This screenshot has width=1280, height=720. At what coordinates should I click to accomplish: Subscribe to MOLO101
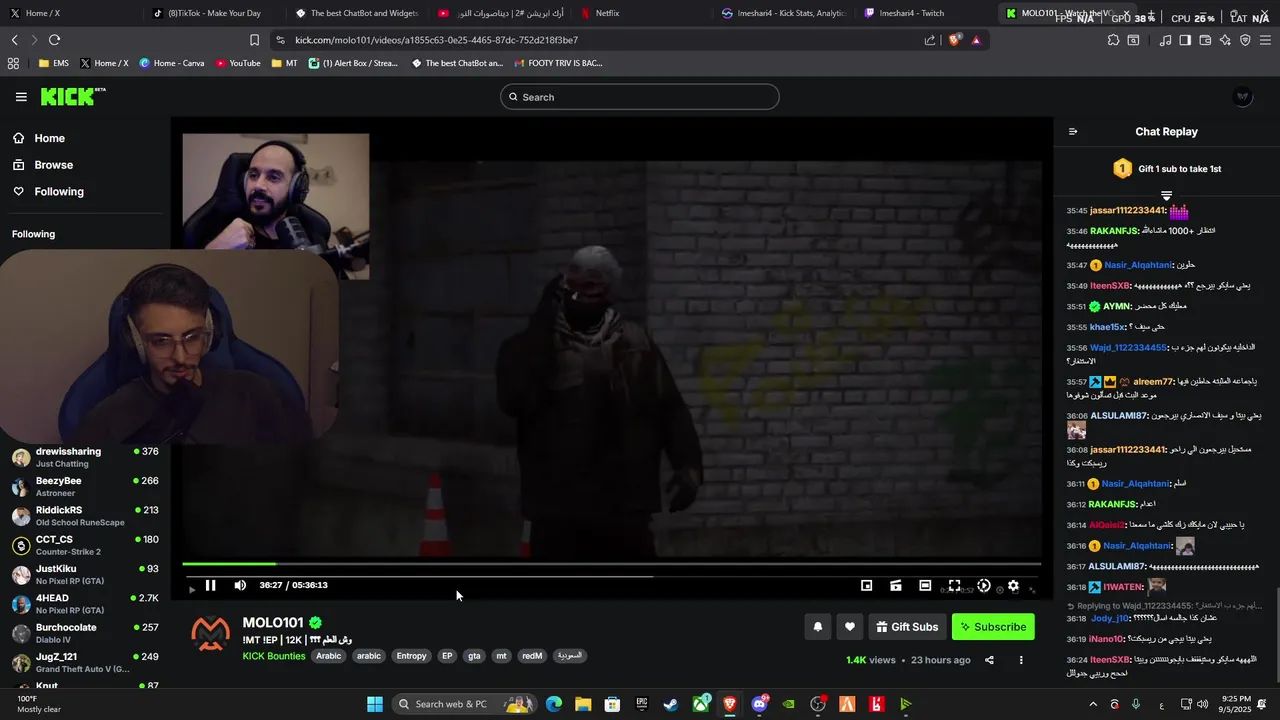tap(993, 627)
